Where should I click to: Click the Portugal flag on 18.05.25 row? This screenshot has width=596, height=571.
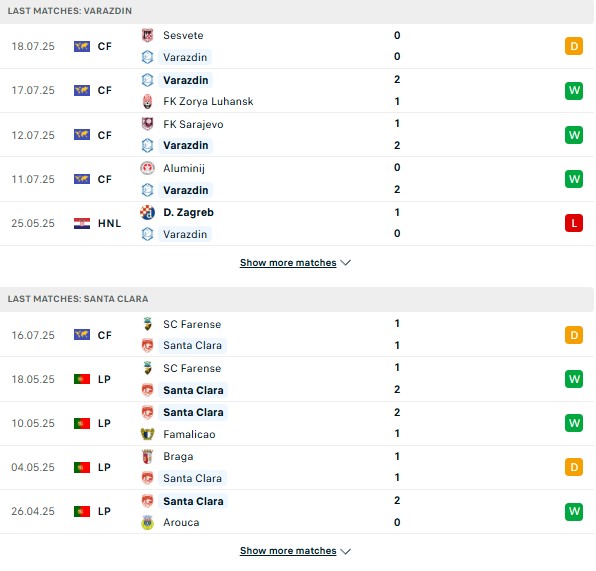click(82, 379)
